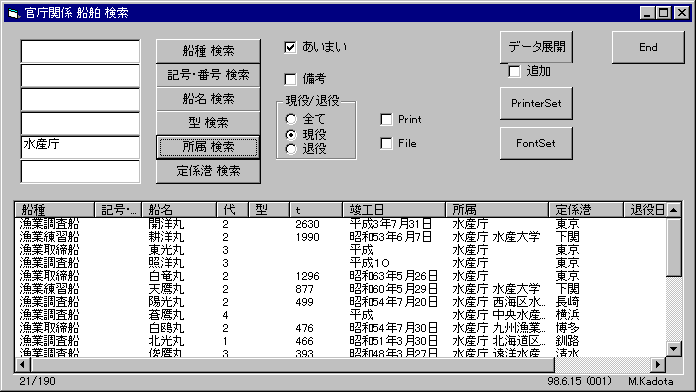This screenshot has height=392, width=696.
Task: Select the 蒼鷹丸 row
Action: 340,315
